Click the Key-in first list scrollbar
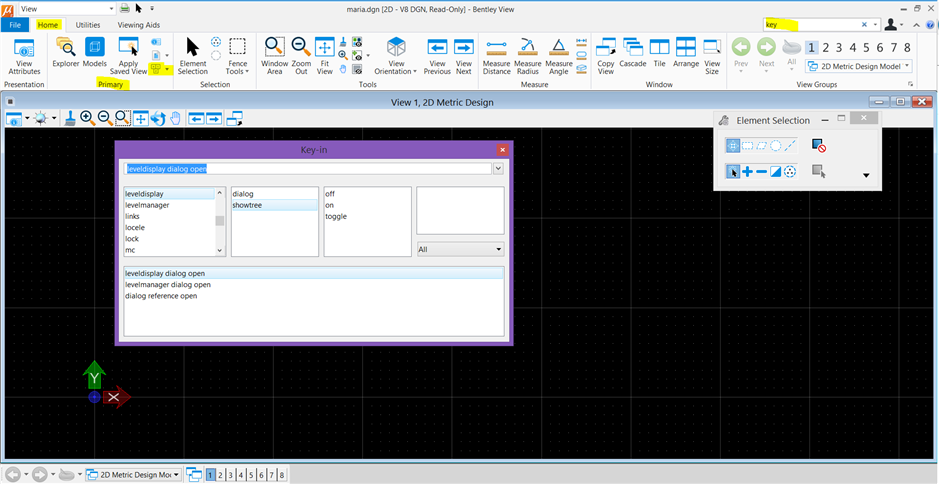The width and height of the screenshot is (939, 484). coord(220,220)
